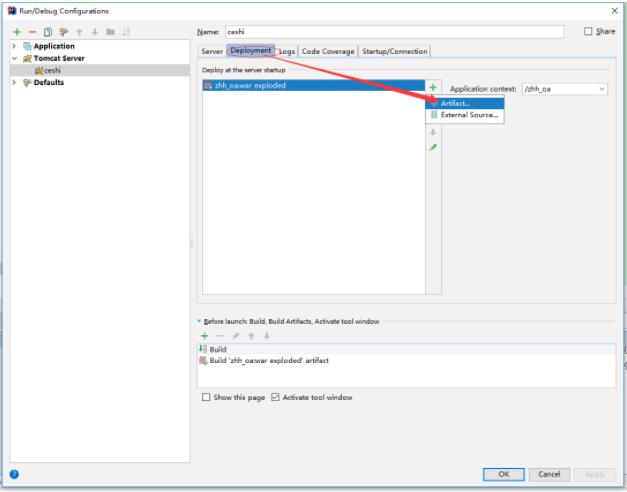Screen dimensions: 627x492
Task: Add before-launch task green plus
Action: [204, 336]
